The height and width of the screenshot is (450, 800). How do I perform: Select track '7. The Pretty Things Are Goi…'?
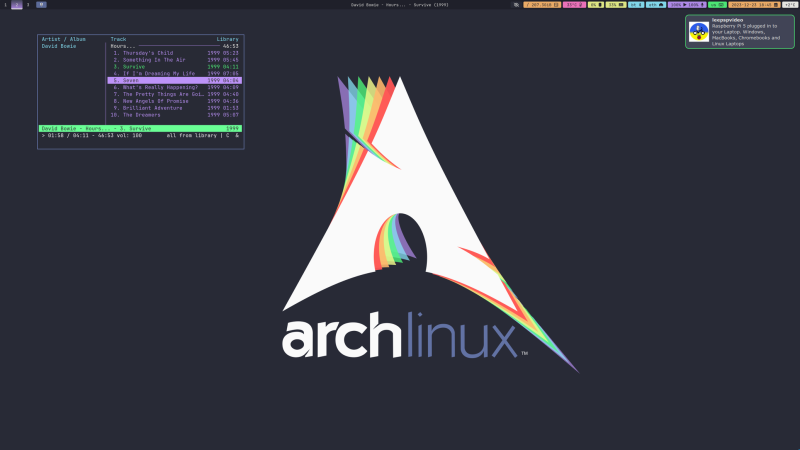[x=174, y=94]
